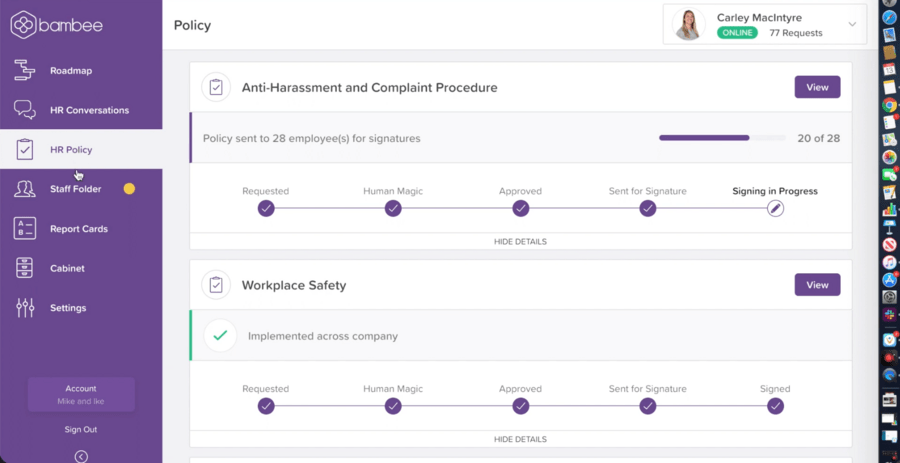Image resolution: width=900 pixels, height=463 pixels.
Task: Open the Cabinet drawer icon
Action: [x=25, y=268]
